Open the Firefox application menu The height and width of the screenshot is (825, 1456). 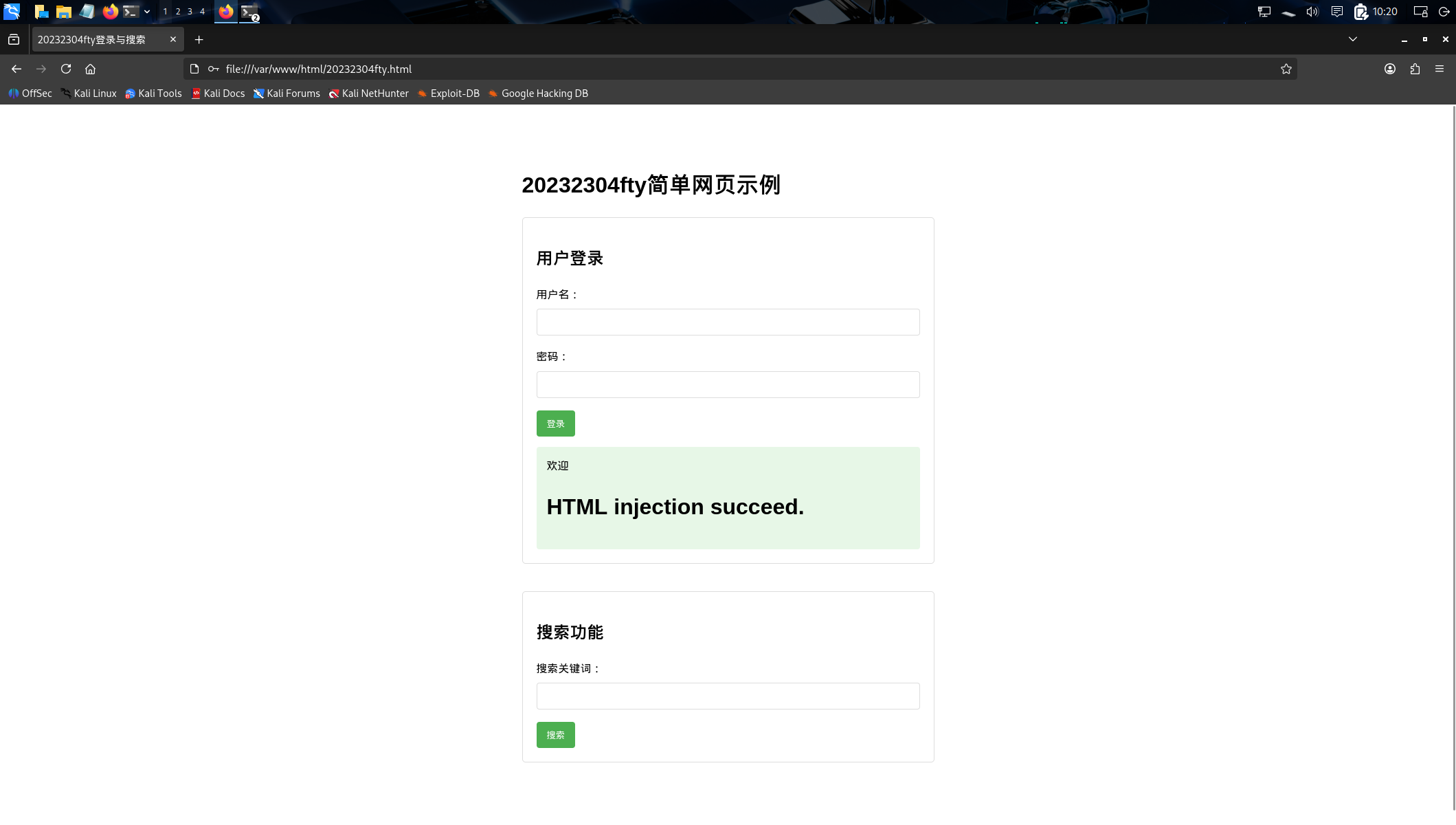tap(1440, 69)
